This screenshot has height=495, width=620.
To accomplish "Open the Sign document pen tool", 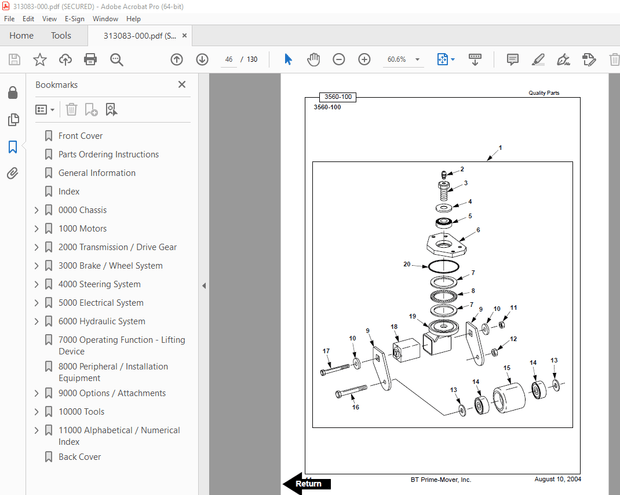I will [x=563, y=60].
